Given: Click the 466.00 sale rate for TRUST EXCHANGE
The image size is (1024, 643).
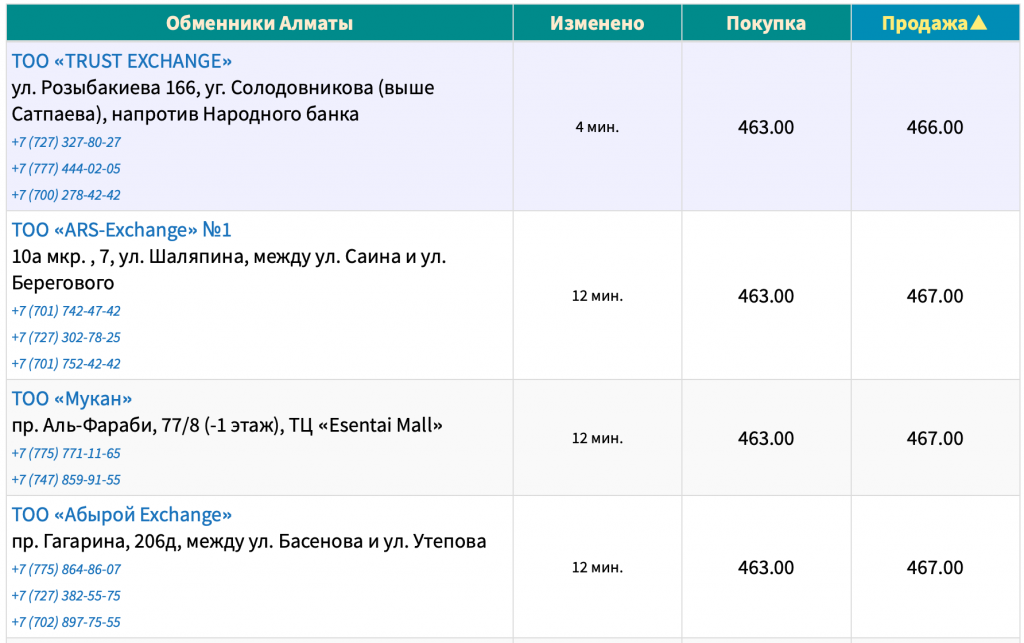Looking at the screenshot, I should 935,127.
